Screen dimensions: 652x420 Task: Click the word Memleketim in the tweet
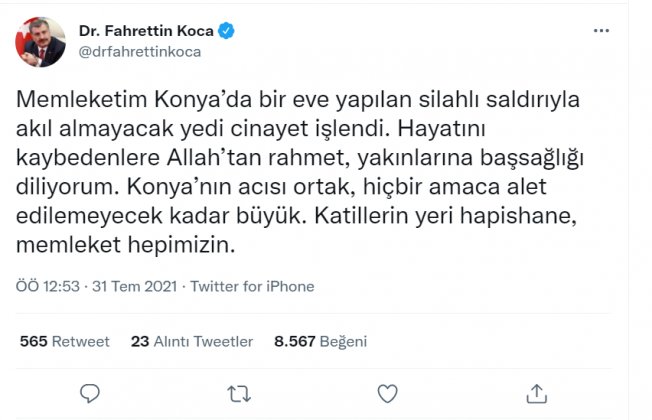point(82,99)
